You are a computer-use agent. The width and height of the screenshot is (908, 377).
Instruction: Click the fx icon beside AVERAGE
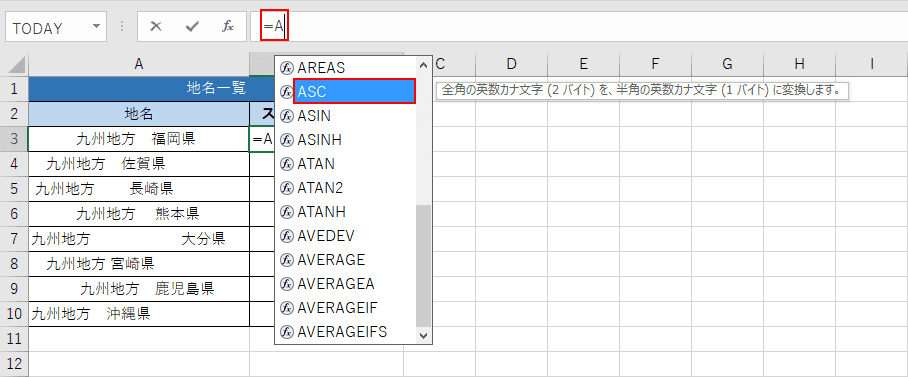[287, 259]
